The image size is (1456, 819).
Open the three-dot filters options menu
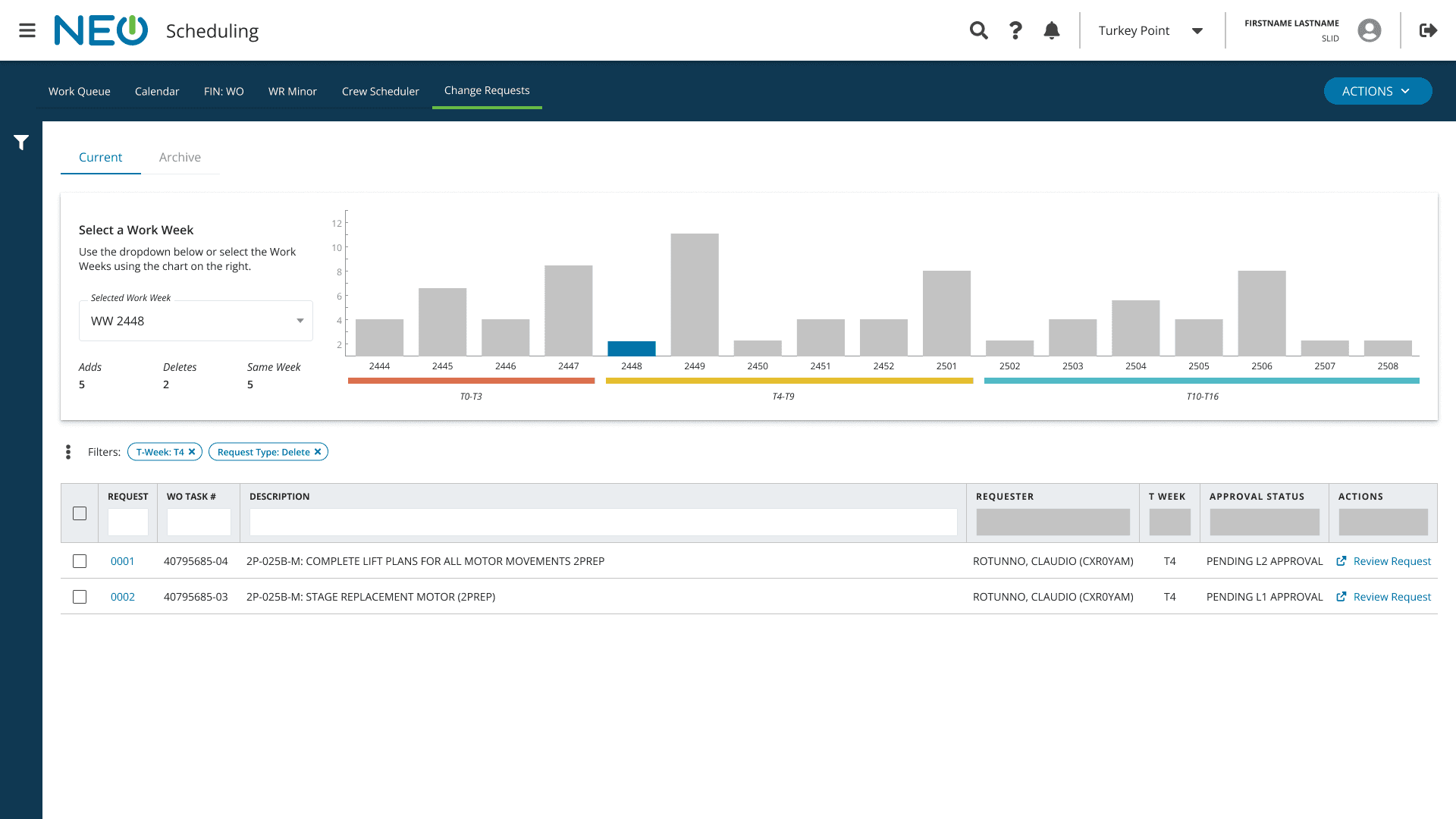68,452
